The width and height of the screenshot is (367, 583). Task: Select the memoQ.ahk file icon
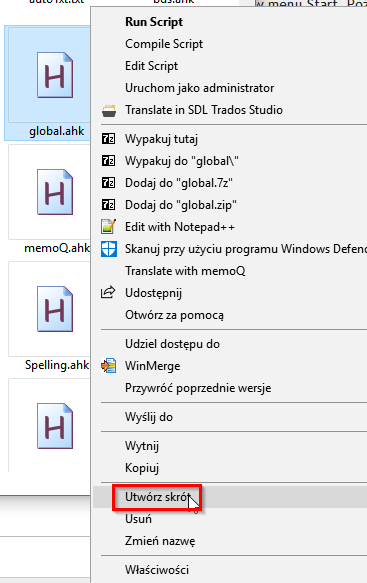click(55, 192)
